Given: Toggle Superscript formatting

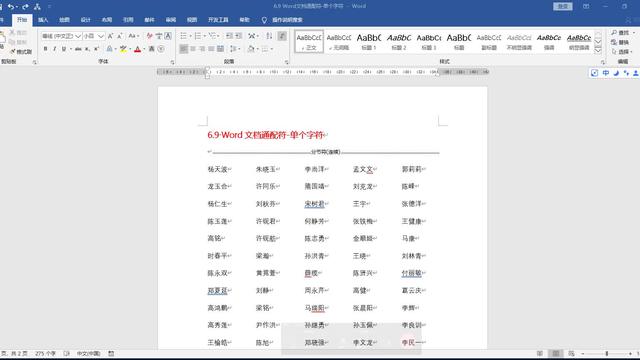Looking at the screenshot, I should [96, 49].
